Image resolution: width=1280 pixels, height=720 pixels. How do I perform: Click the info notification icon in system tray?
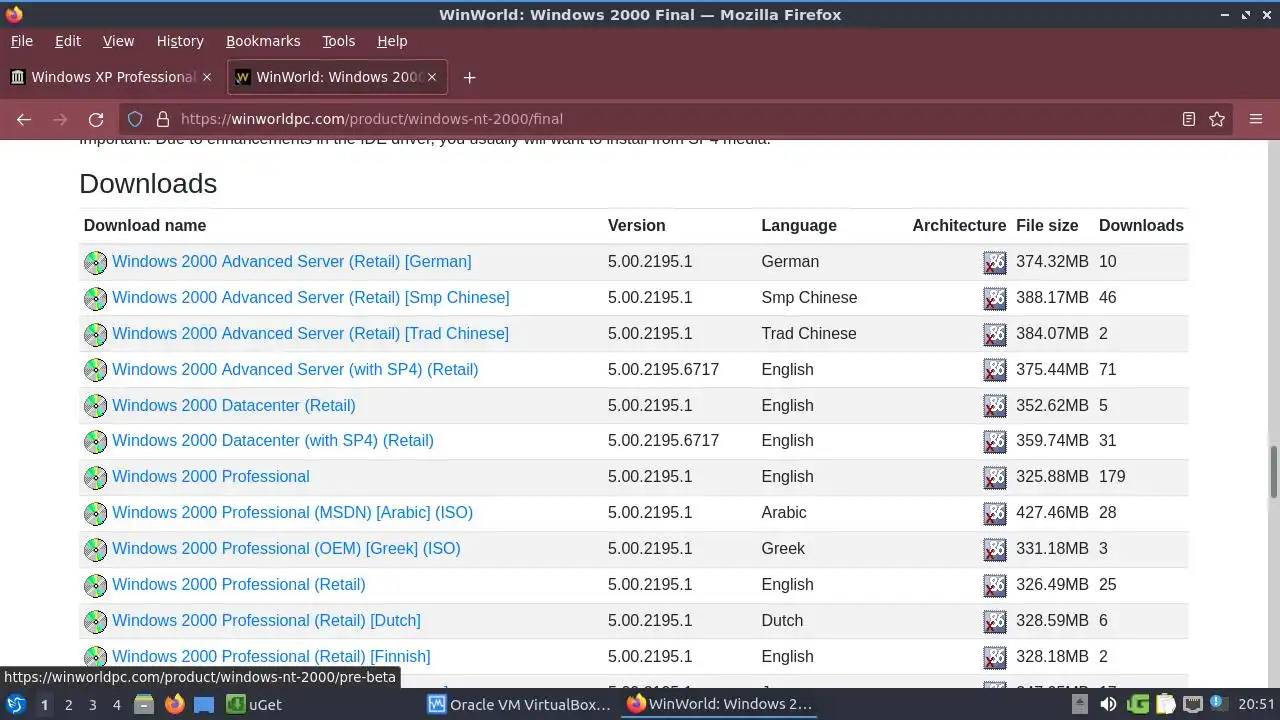pos(1219,704)
